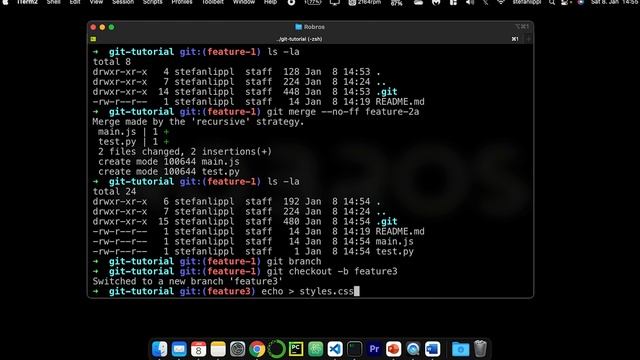640x360 pixels.
Task: Click the volume icon in the menu bar
Action: tap(470, 2)
